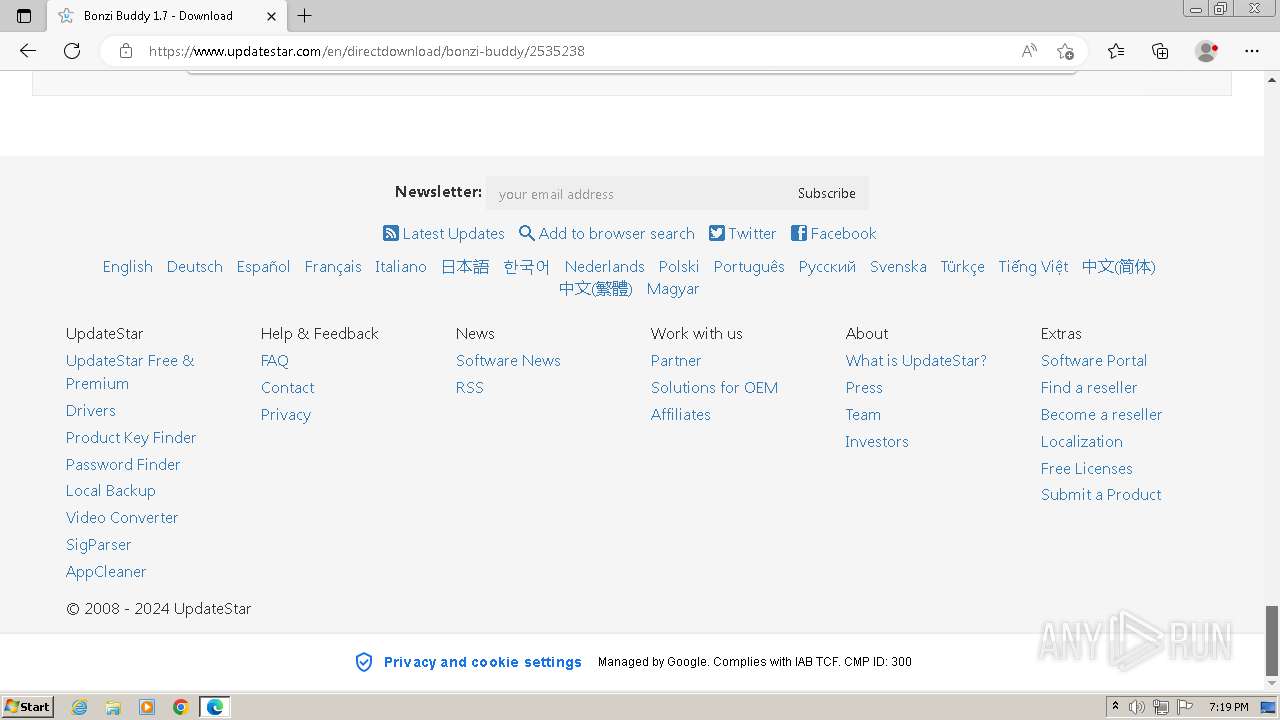Switch to Microsoft Edge taskbar icon

click(x=215, y=707)
